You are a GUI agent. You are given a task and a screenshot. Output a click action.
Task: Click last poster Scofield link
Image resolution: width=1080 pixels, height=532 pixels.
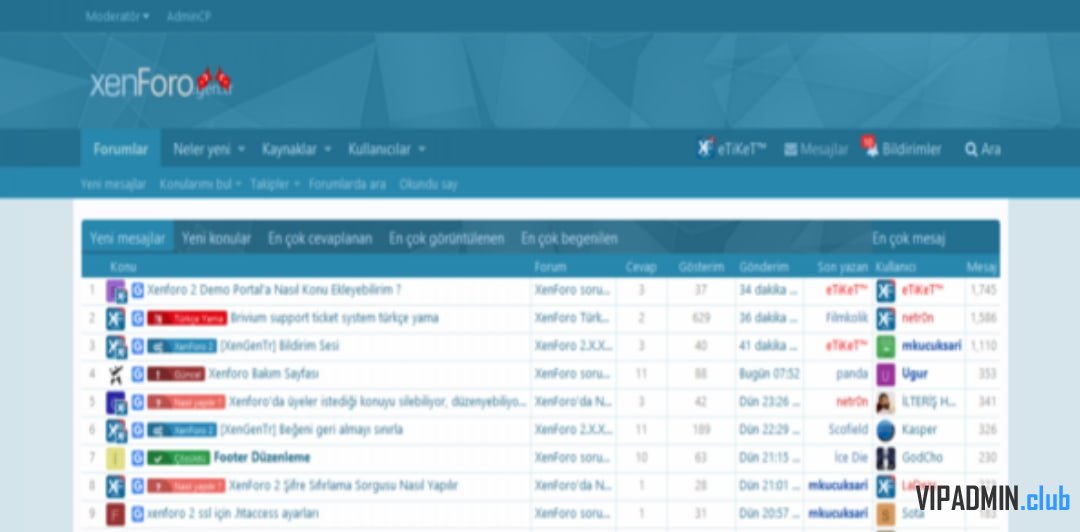[x=848, y=429]
